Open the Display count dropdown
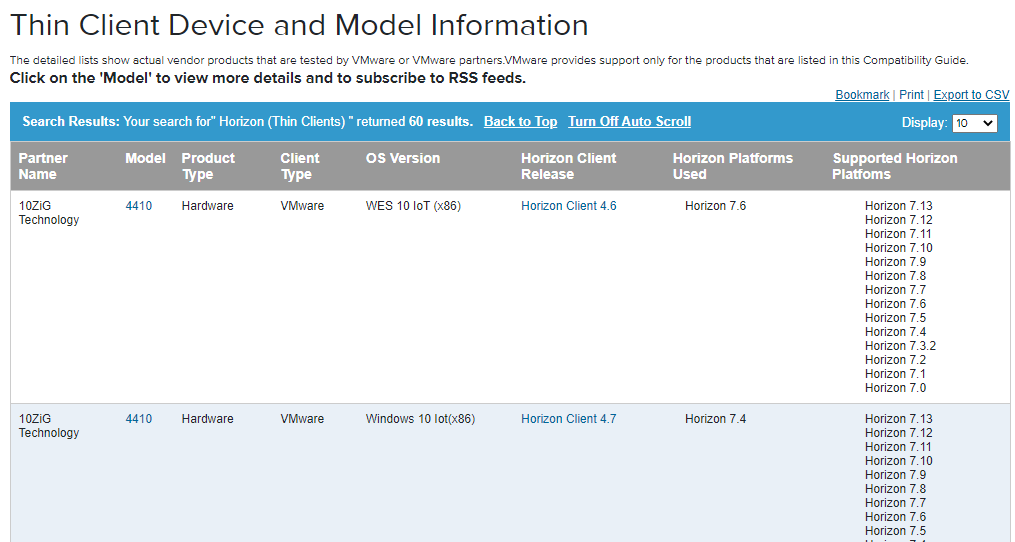 point(974,123)
